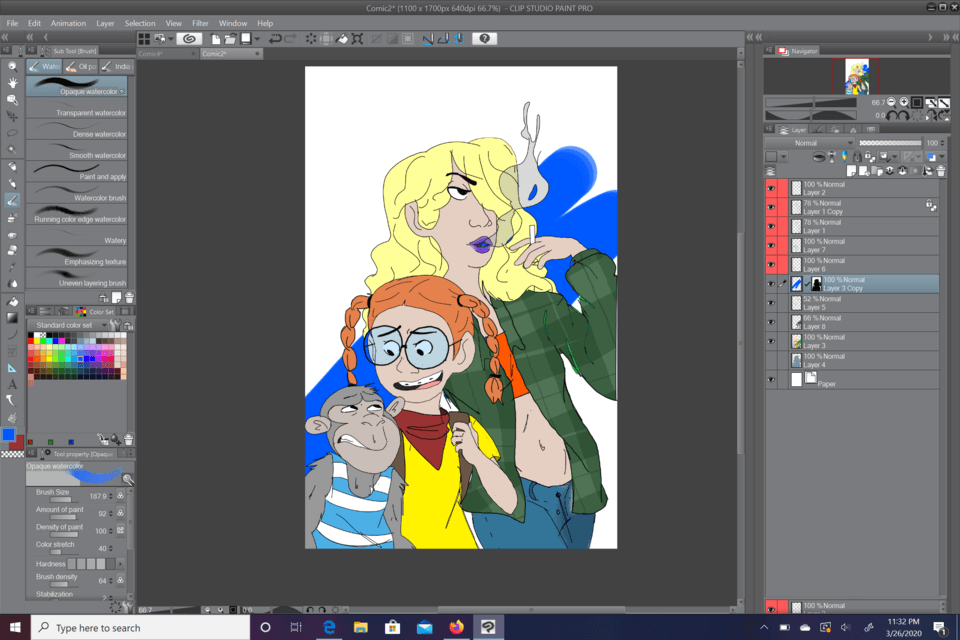The width and height of the screenshot is (960, 640).
Task: Open the Filter menu
Action: pos(200,23)
